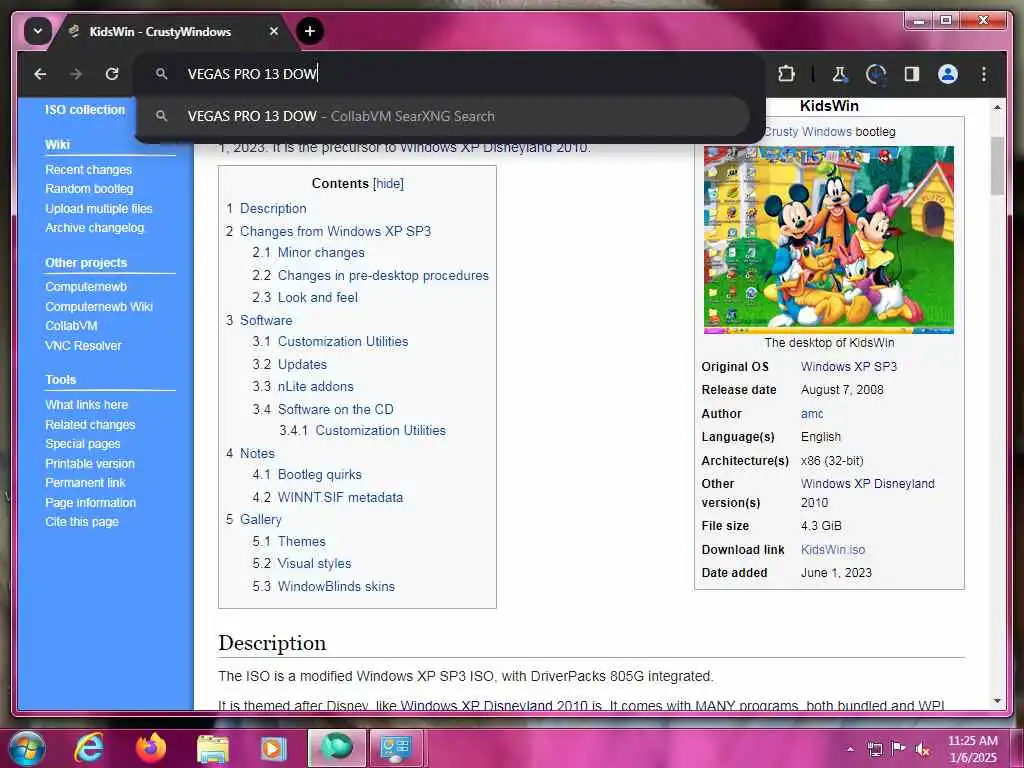
Task: Open the CollabVM sidebar link
Action: [x=71, y=326]
